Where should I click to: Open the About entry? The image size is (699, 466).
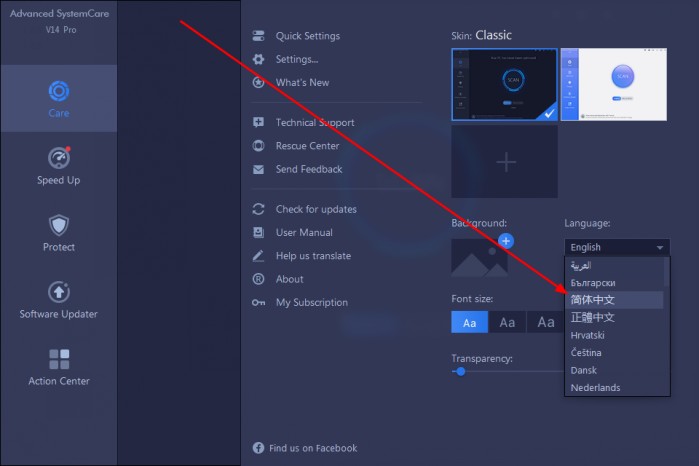pos(289,279)
